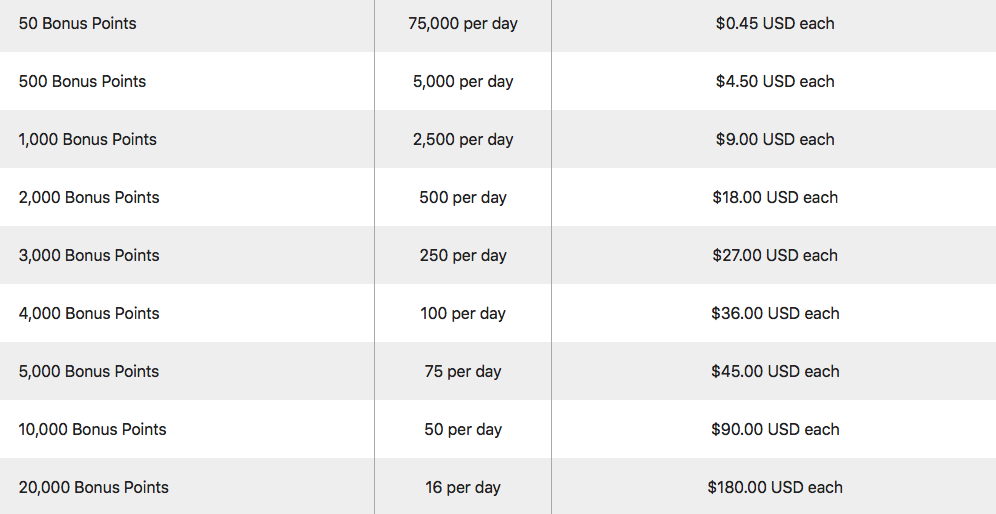Click the $90.00 USD each price
996x514 pixels.
[x=775, y=429]
